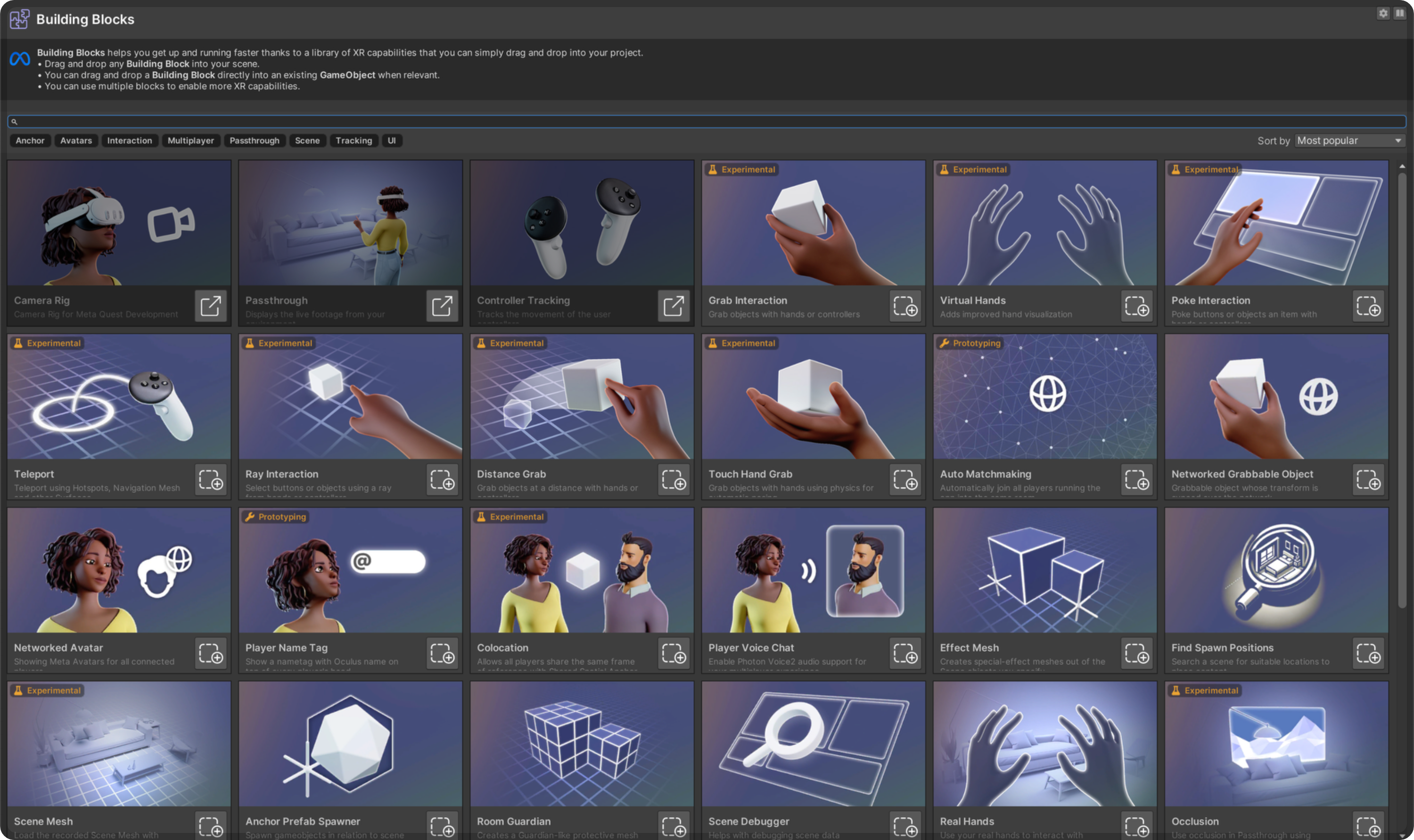Screen dimensions: 1414x840
Task: Toggle the Passthrough filter tag
Action: 254,140
